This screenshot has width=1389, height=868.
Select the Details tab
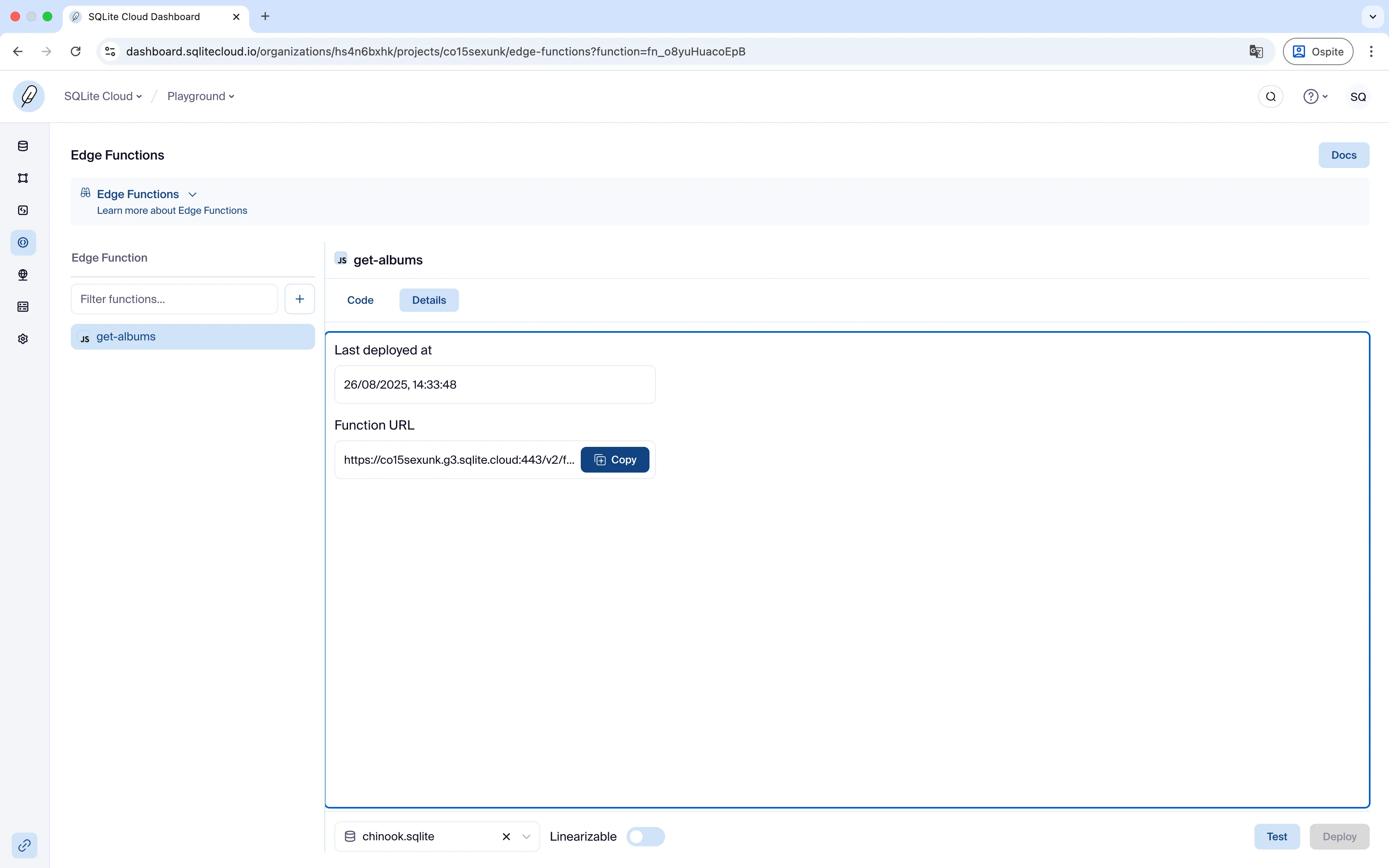point(429,300)
